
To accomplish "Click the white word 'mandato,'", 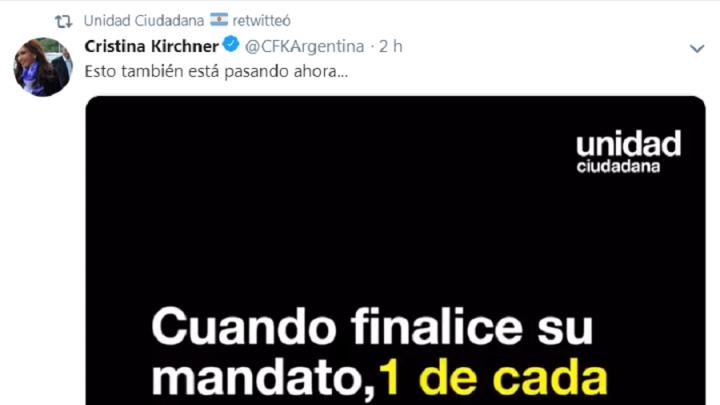I will click(263, 380).
